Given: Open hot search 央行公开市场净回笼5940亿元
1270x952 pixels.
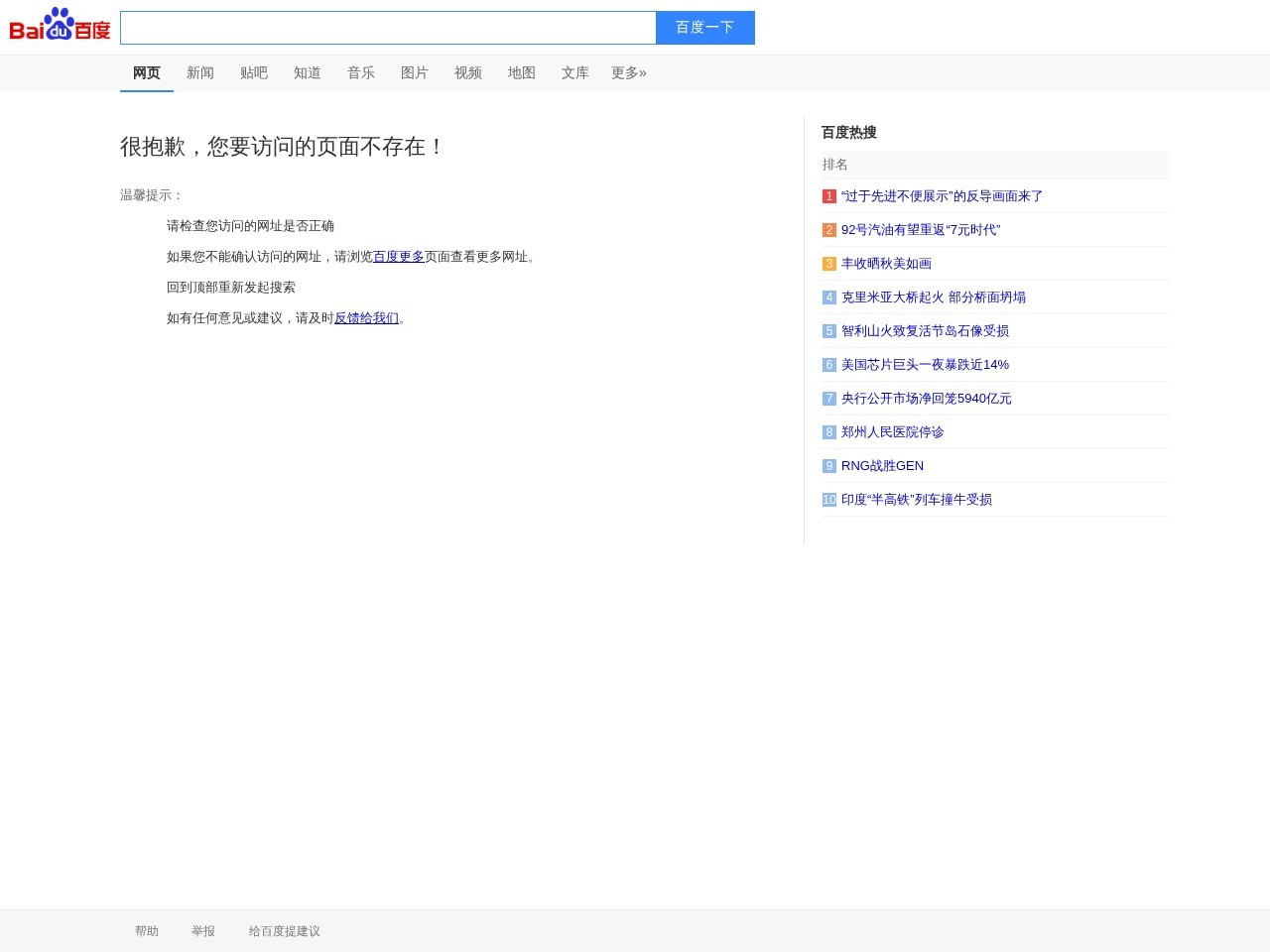Looking at the screenshot, I should tap(927, 399).
